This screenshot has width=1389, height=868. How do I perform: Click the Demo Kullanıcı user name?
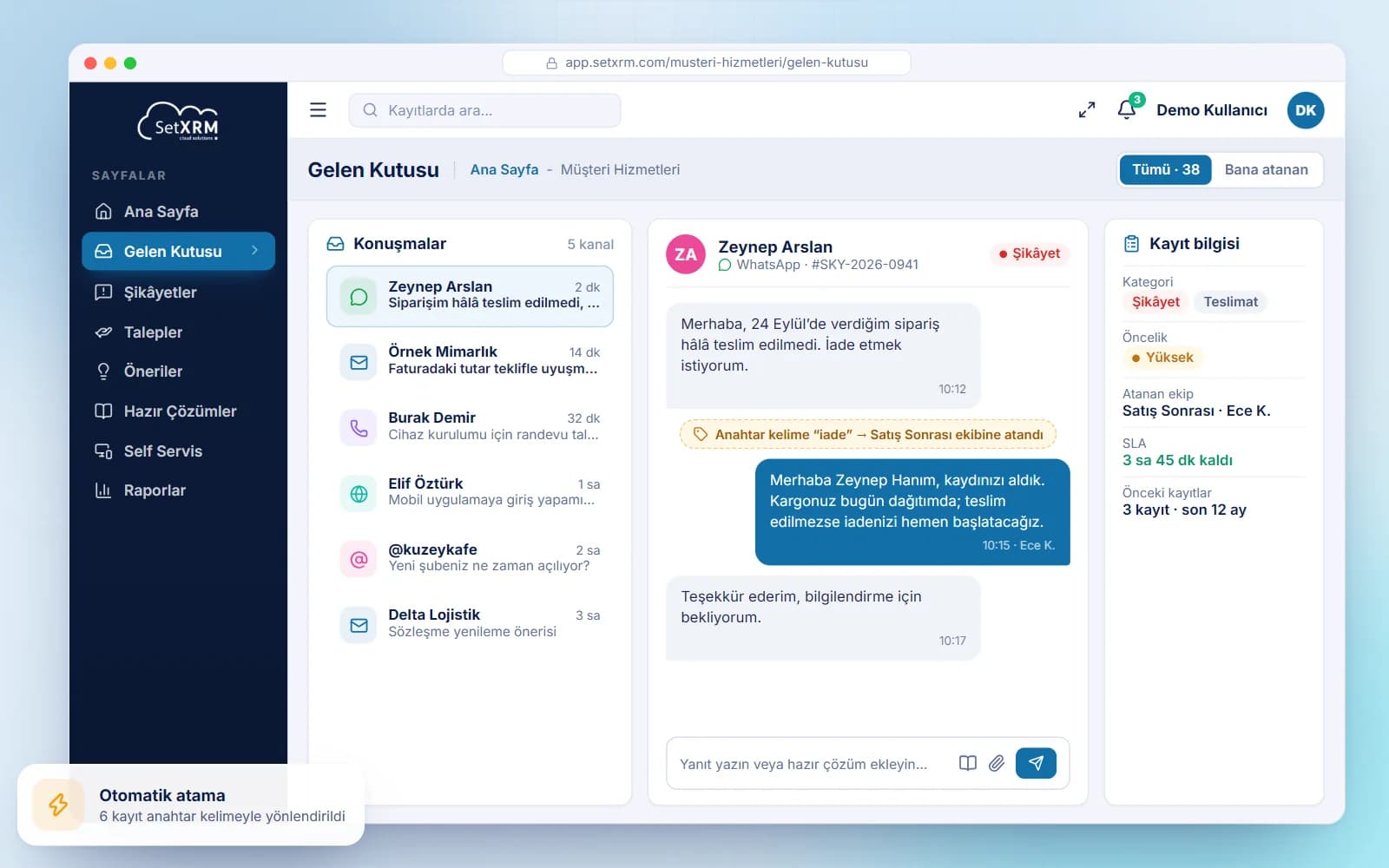tap(1211, 110)
